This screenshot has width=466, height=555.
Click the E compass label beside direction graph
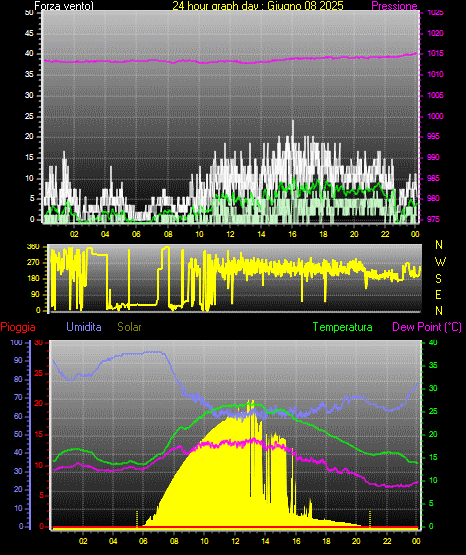click(438, 294)
